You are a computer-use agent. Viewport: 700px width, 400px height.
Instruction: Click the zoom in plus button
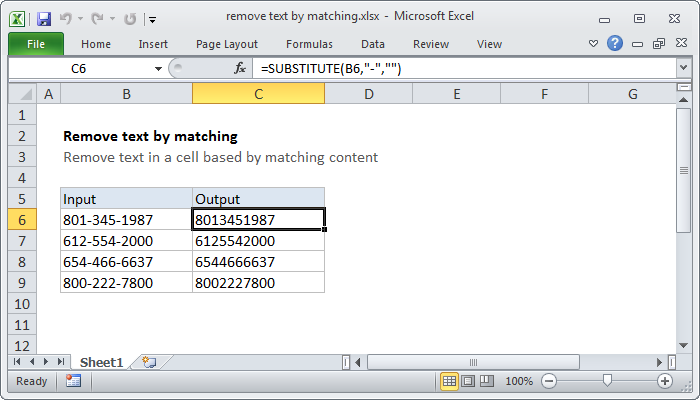coord(664,381)
